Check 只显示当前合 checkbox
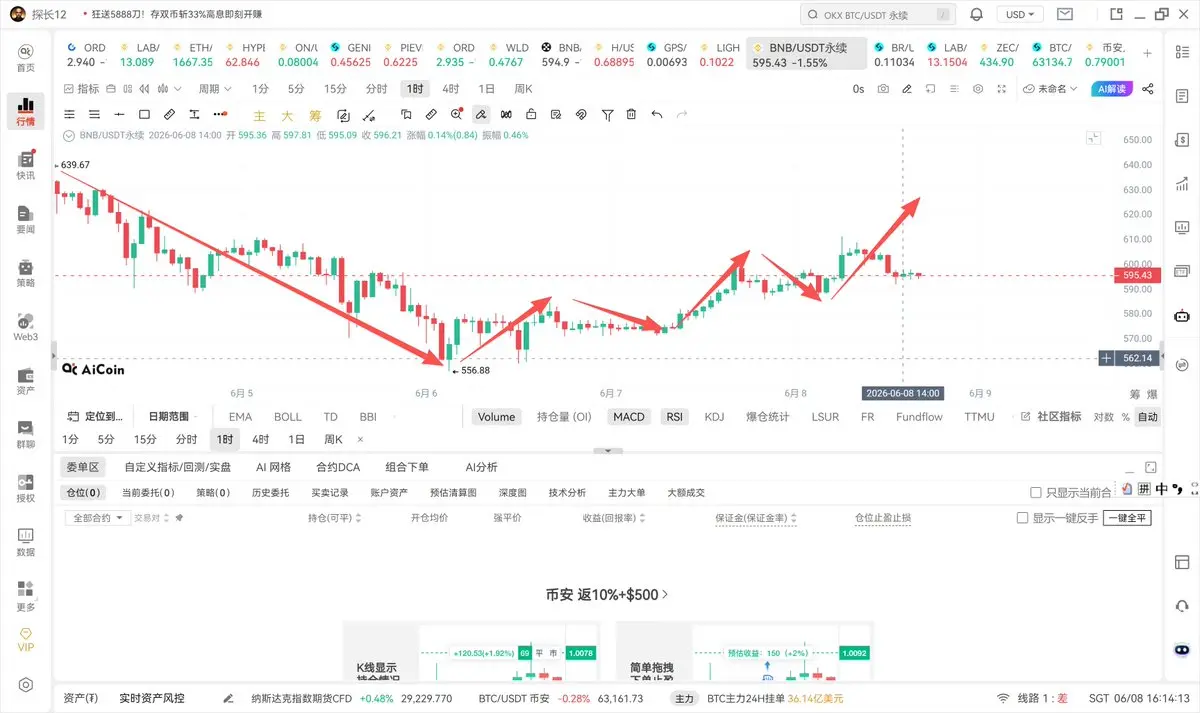This screenshot has width=1200, height=713. click(x=1036, y=493)
